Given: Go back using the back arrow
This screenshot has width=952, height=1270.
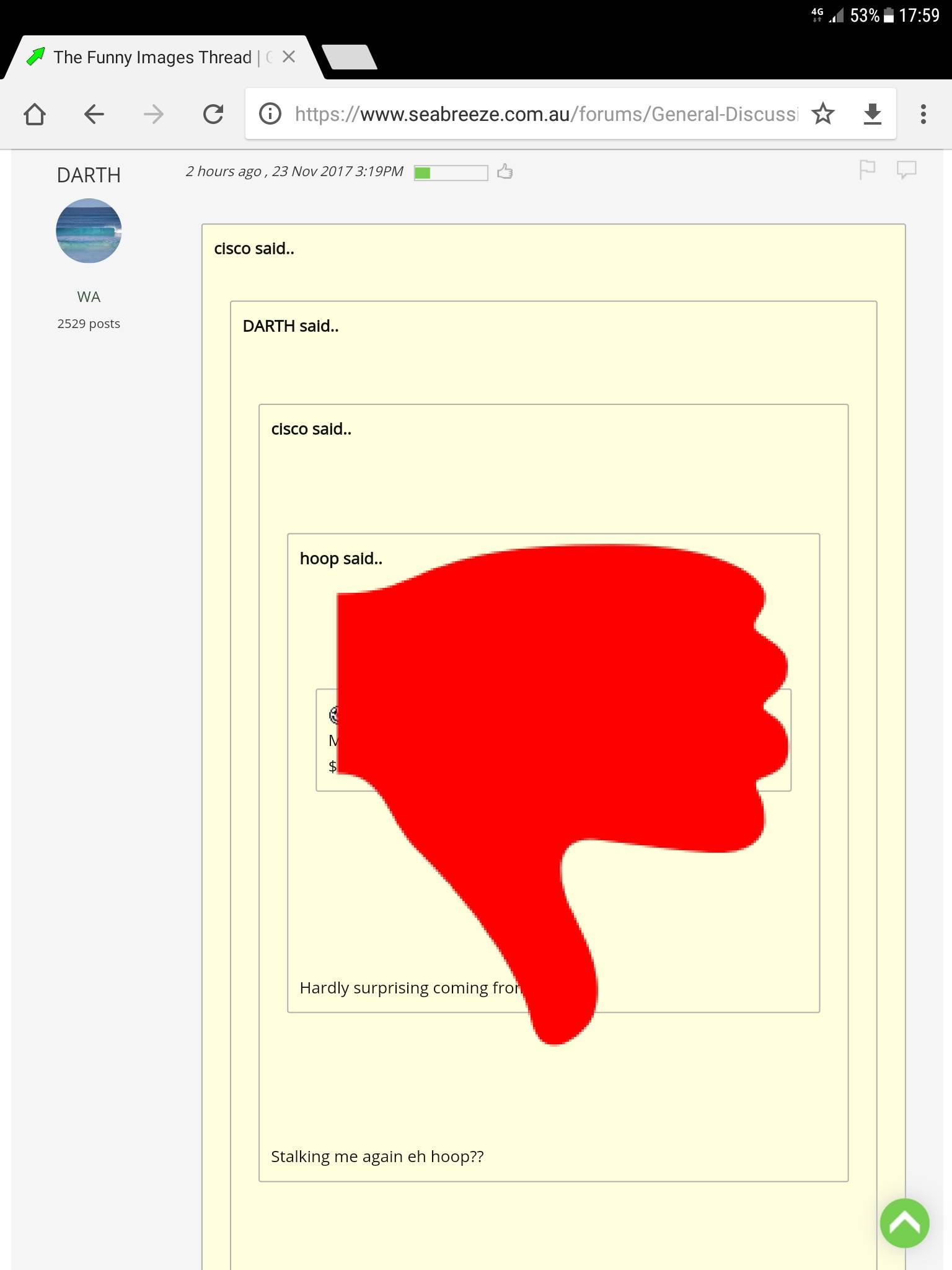Looking at the screenshot, I should pyautogui.click(x=94, y=114).
